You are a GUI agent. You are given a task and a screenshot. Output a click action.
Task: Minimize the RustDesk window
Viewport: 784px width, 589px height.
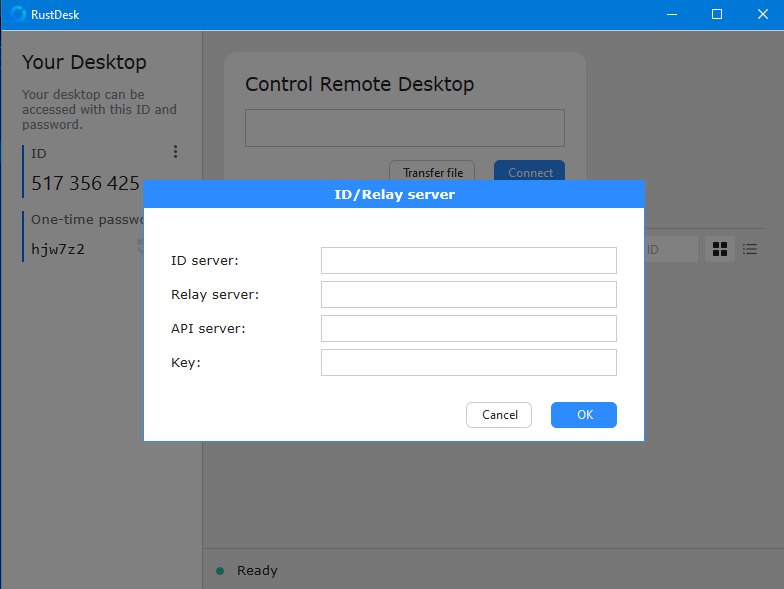click(x=672, y=14)
